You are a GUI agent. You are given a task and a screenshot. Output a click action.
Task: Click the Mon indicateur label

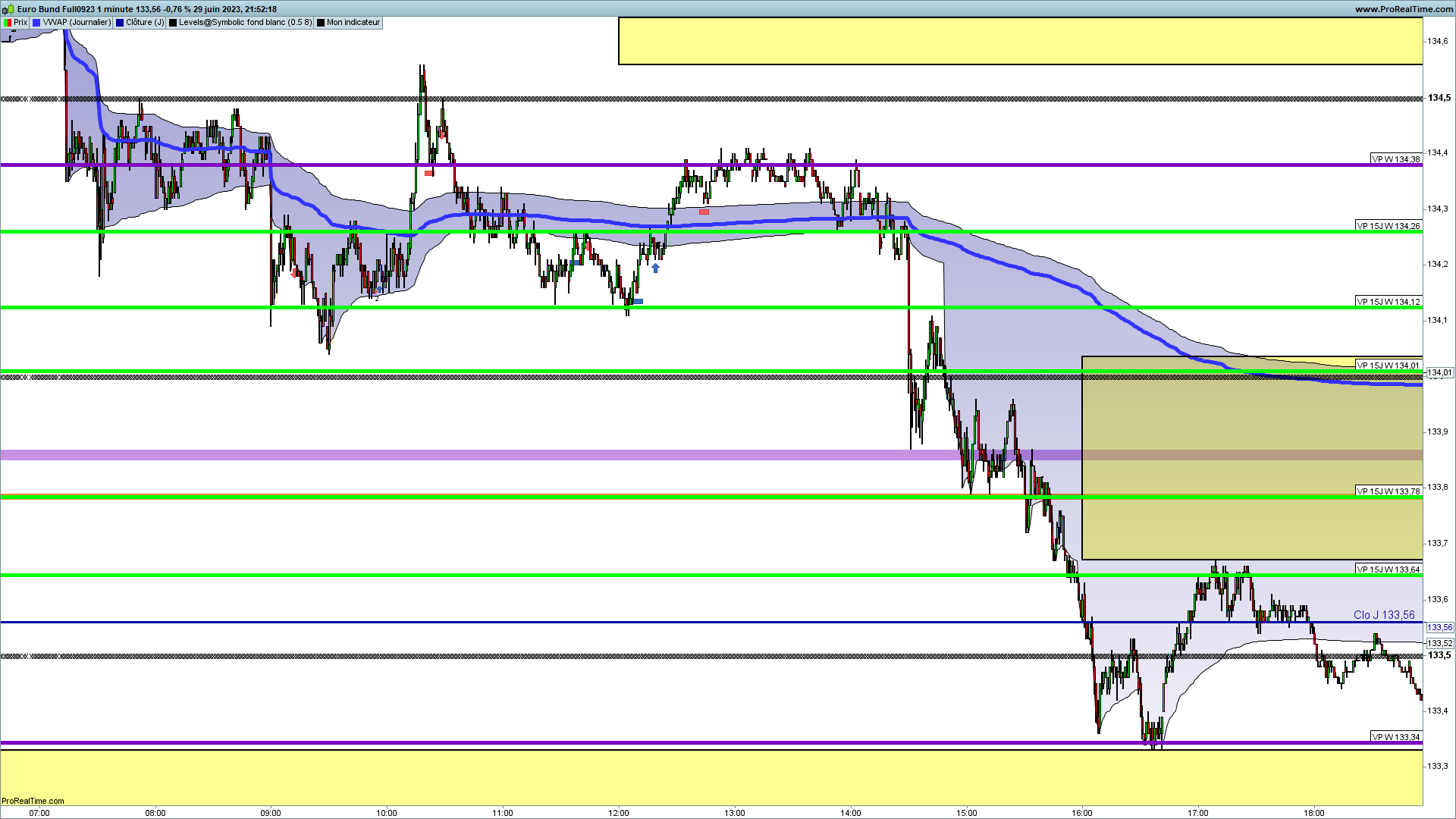tap(353, 23)
